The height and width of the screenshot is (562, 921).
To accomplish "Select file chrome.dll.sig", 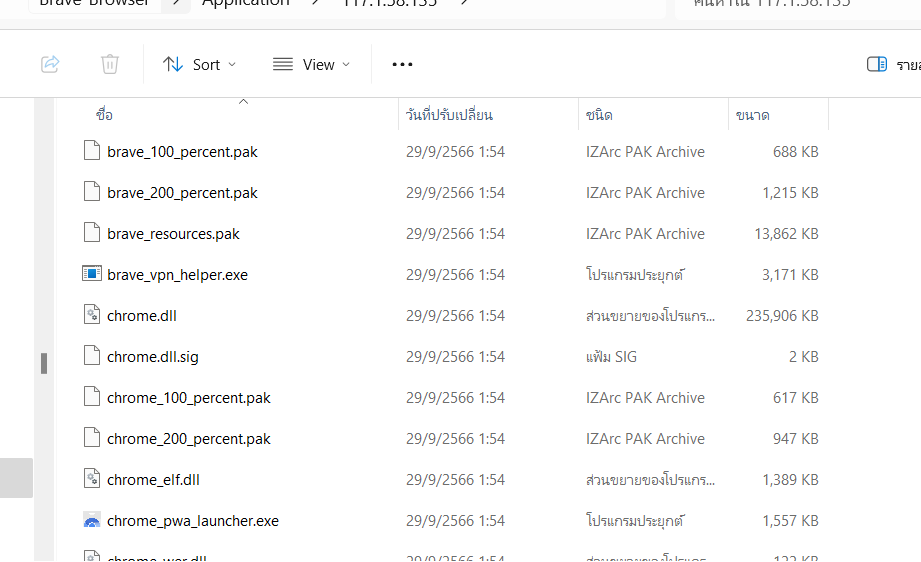I will (x=153, y=357).
